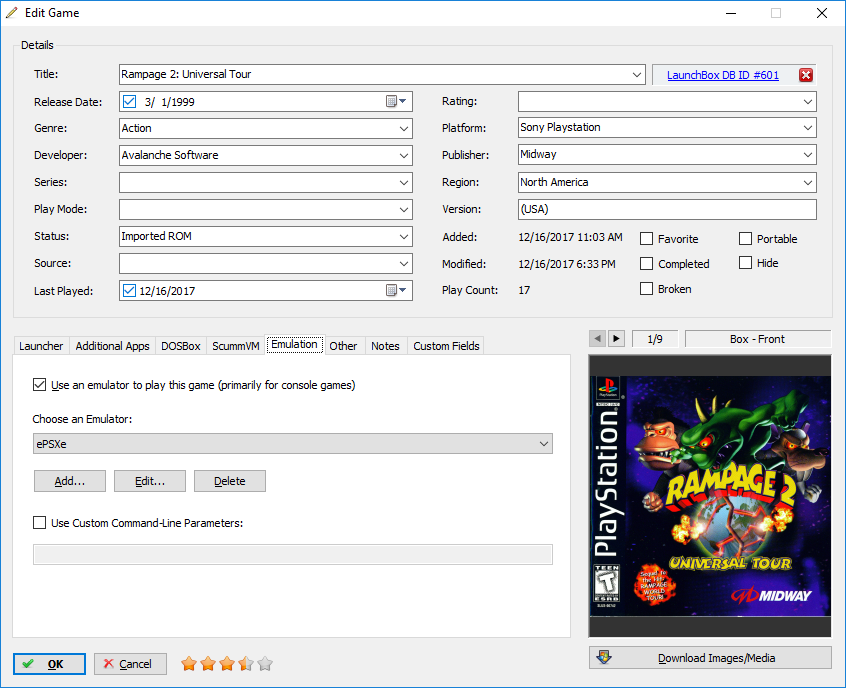
Task: Enable the Portable checkbox
Action: (x=745, y=239)
